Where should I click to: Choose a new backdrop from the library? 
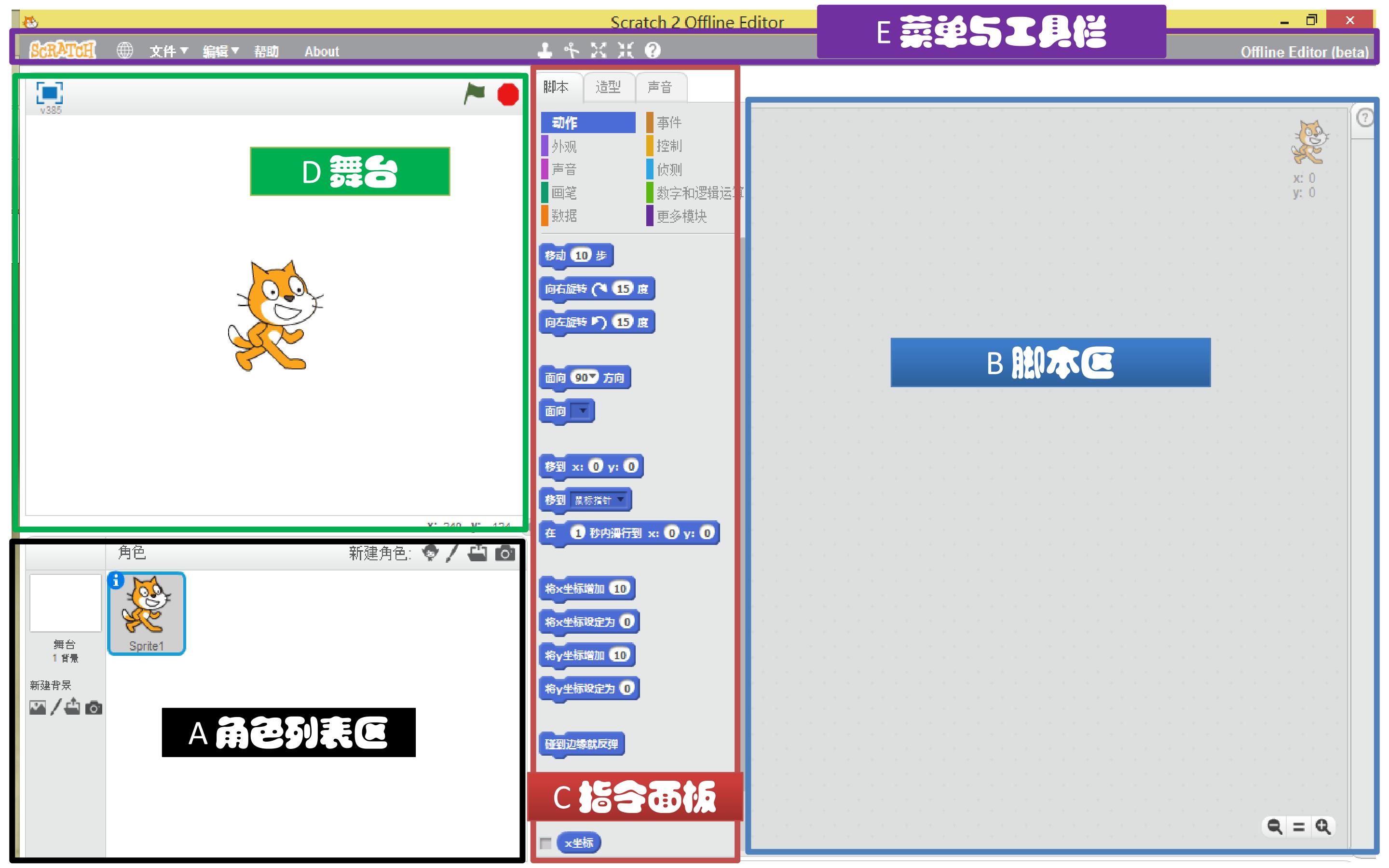[x=38, y=707]
